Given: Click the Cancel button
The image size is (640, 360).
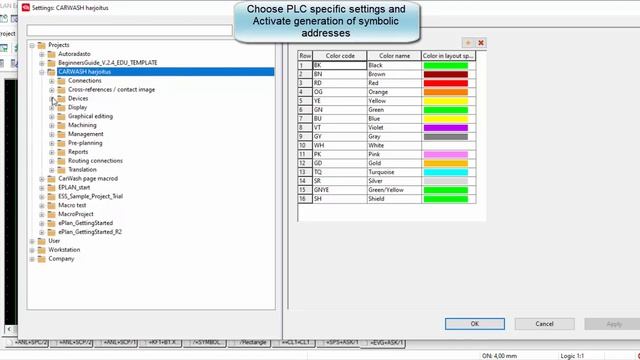Looking at the screenshot, I should (544, 324).
